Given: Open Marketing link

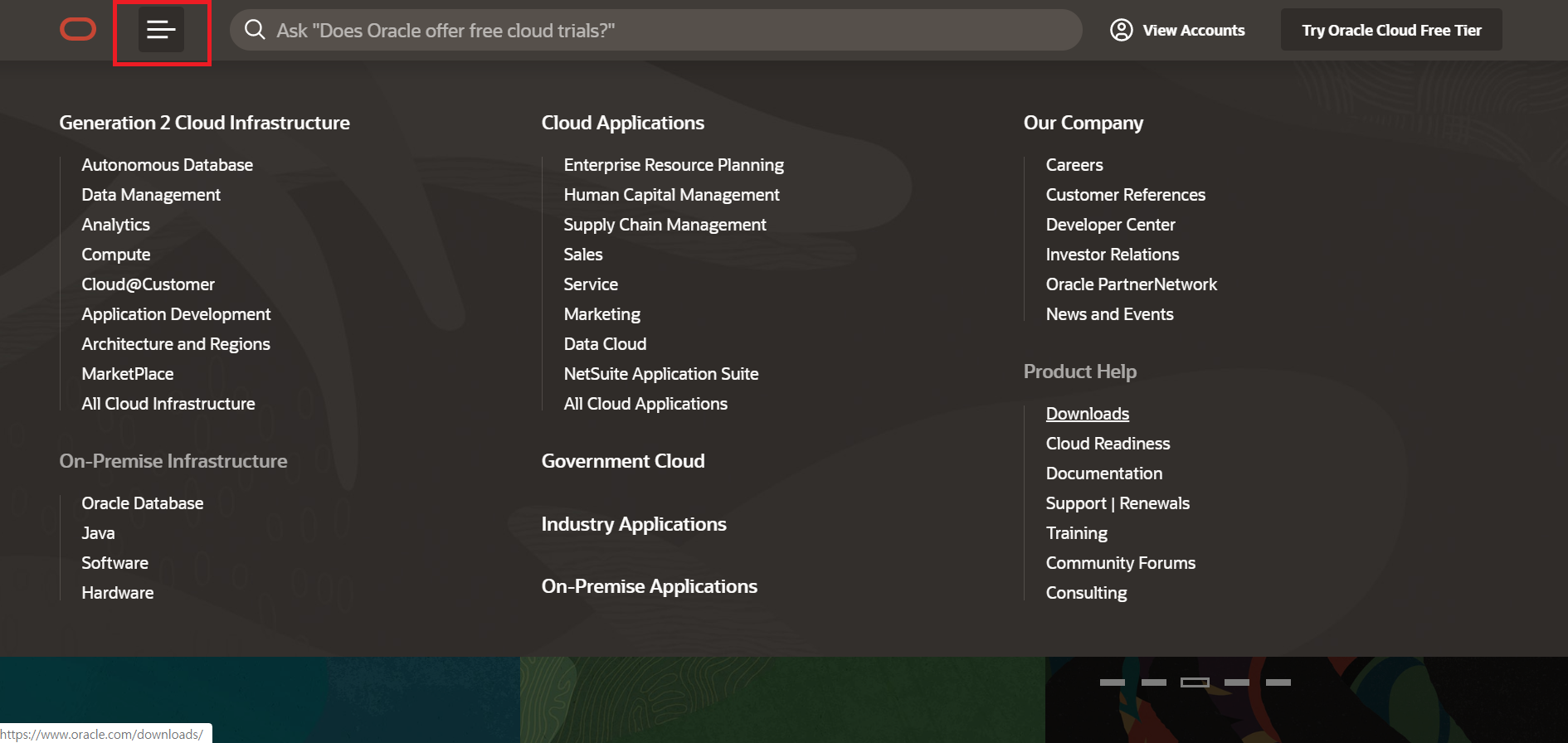Looking at the screenshot, I should click(601, 314).
